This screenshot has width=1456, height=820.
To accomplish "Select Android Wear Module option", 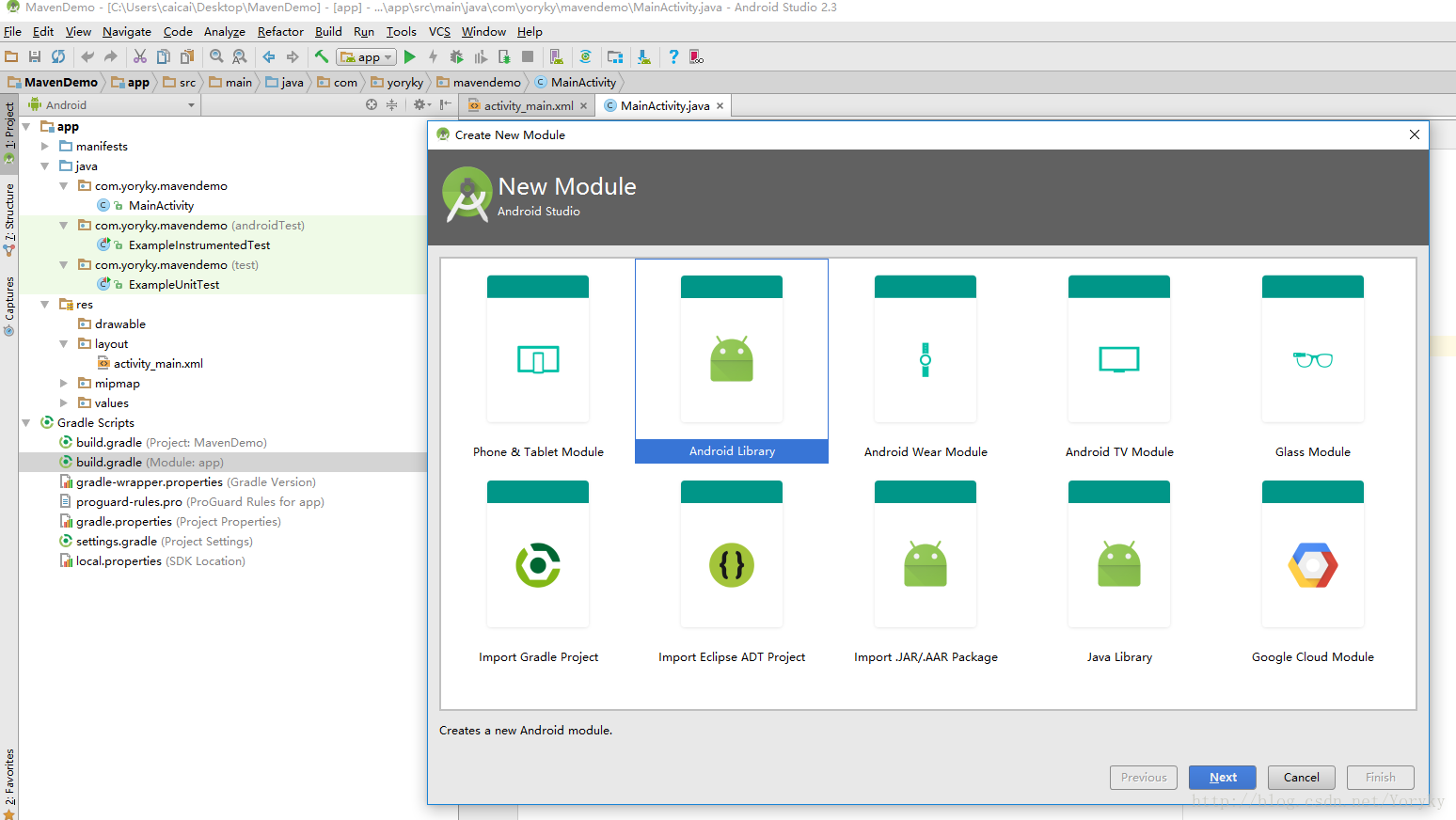I will pyautogui.click(x=926, y=361).
